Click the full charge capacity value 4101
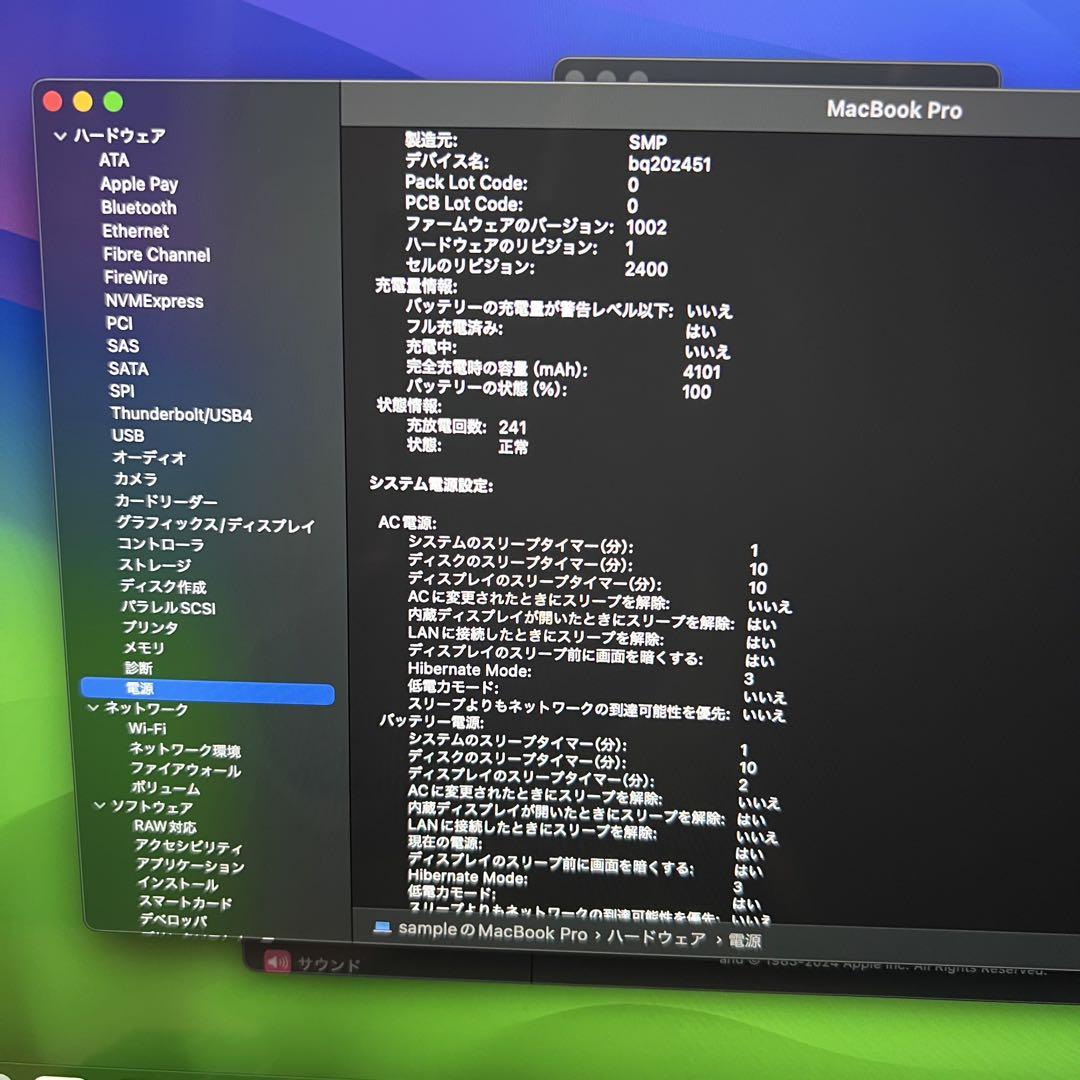This screenshot has width=1080, height=1080. (x=702, y=372)
